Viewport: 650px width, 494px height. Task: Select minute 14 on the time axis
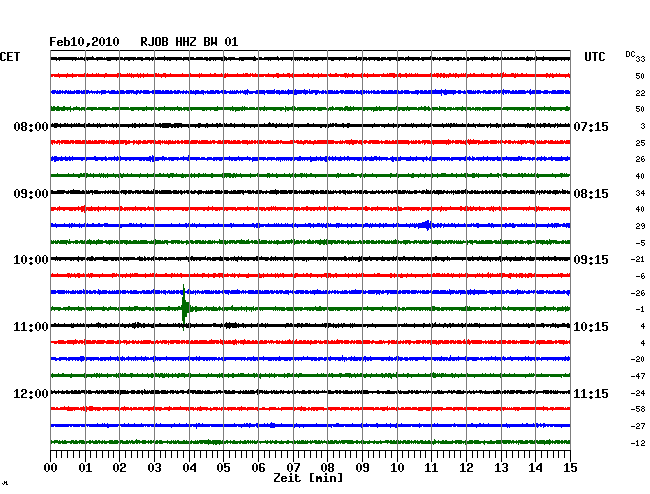(535, 467)
